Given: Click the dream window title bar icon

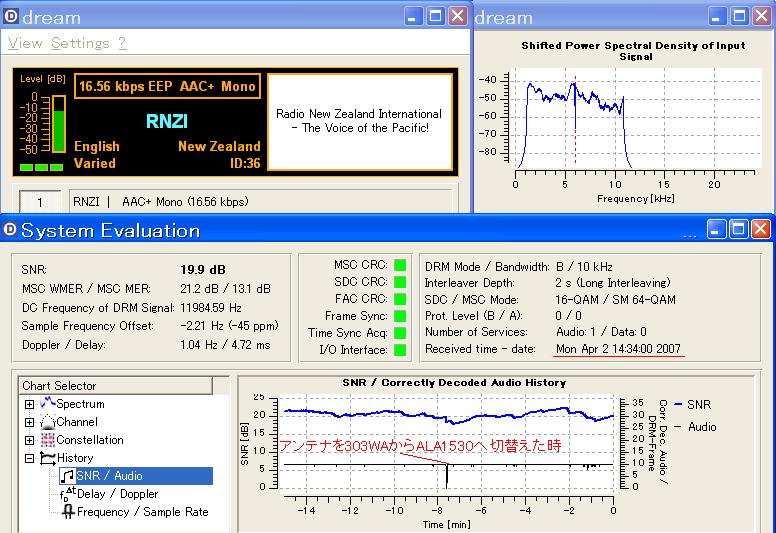Looking at the screenshot, I should [10, 16].
